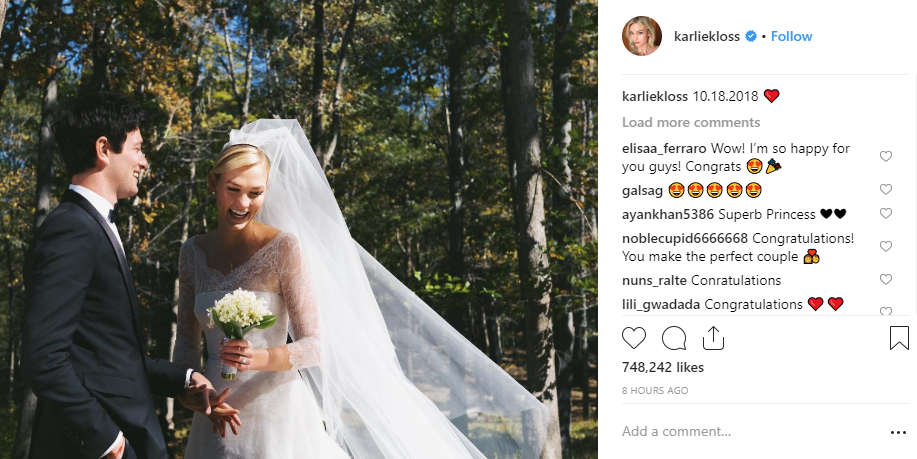
Task: Open lili_gwadada's profile link
Action: [x=661, y=304]
